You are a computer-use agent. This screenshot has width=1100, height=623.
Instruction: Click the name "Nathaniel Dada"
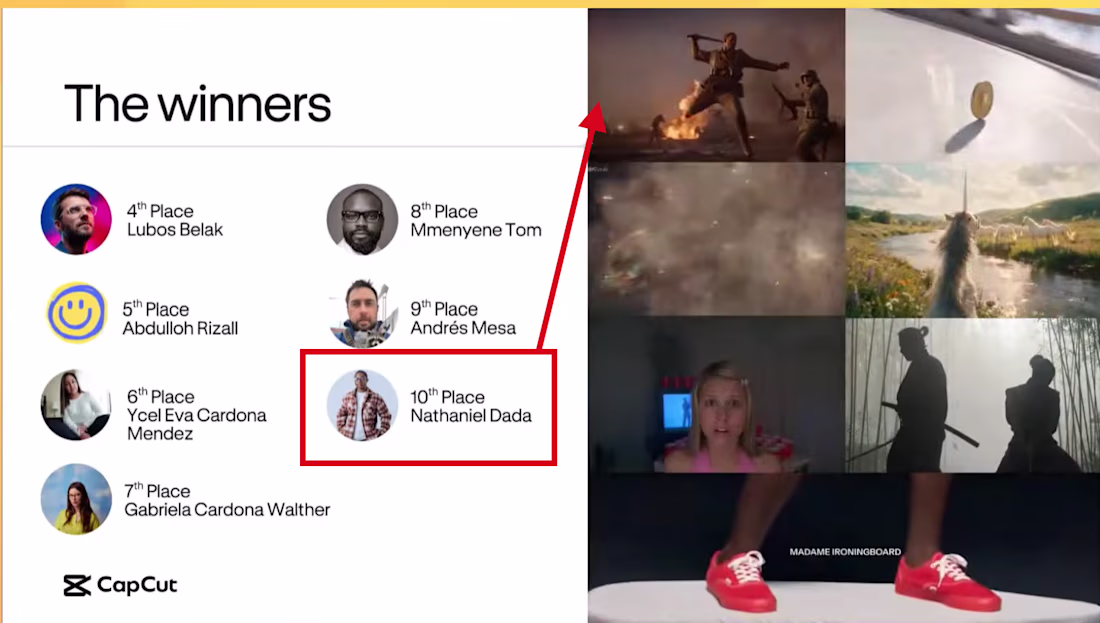(x=471, y=415)
